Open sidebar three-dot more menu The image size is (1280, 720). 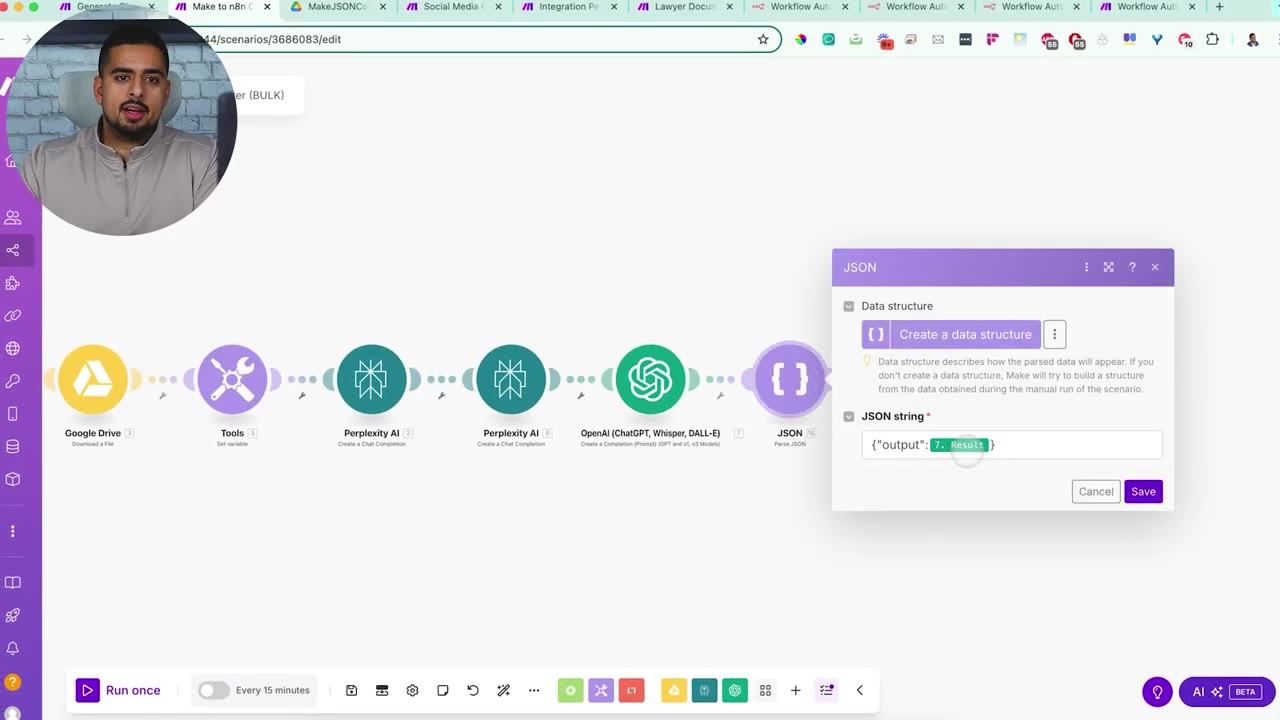point(13,531)
